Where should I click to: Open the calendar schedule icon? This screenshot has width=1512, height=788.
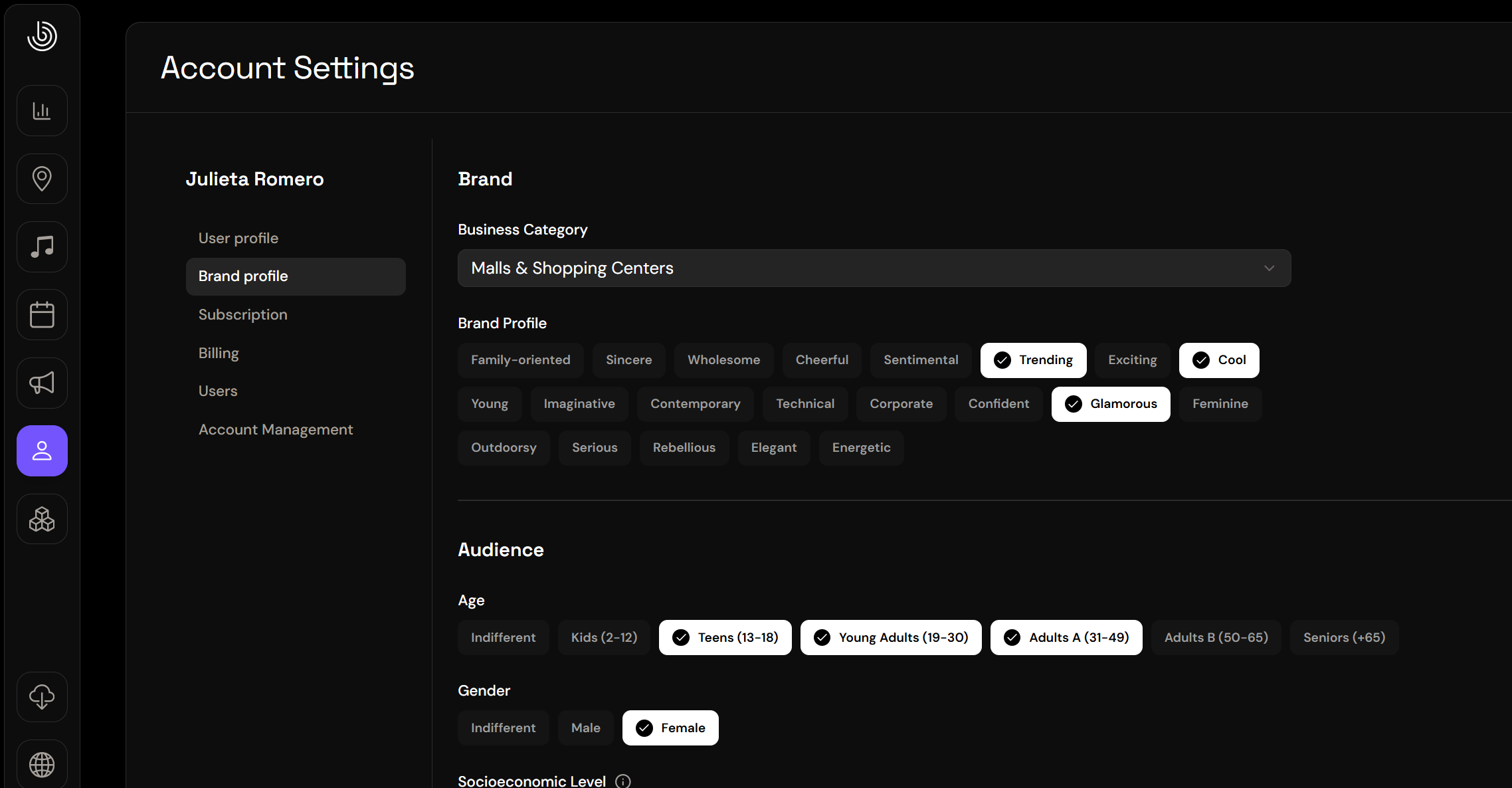[x=42, y=315]
